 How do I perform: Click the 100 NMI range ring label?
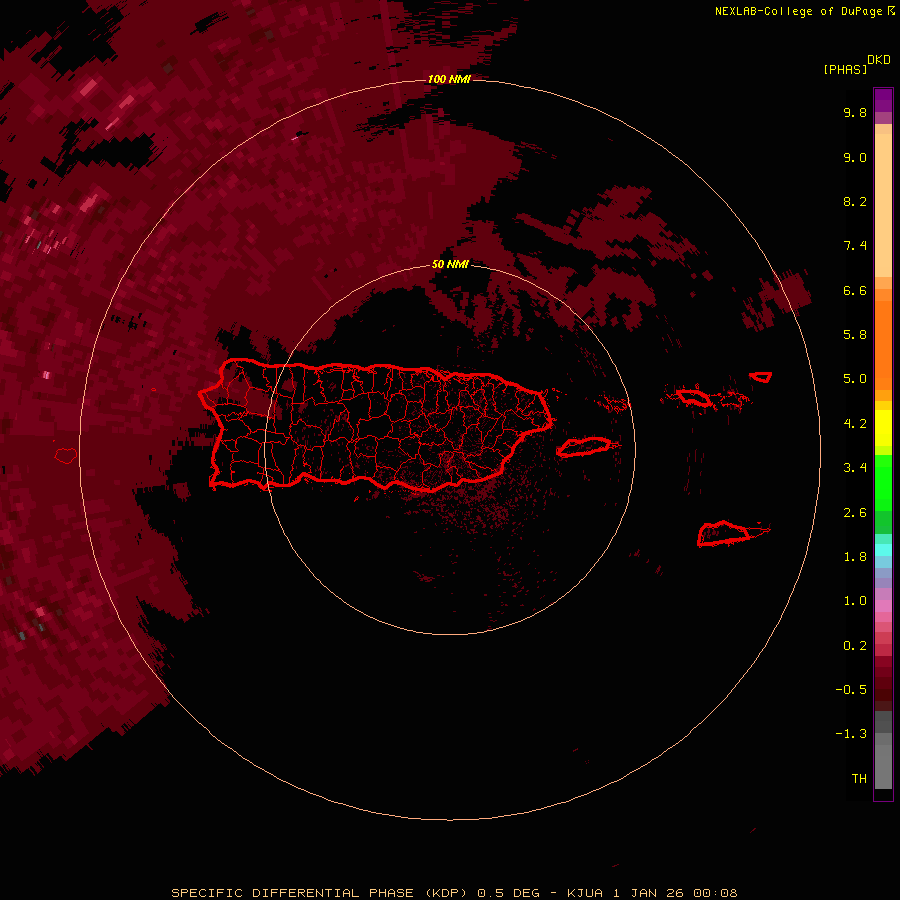(x=449, y=79)
